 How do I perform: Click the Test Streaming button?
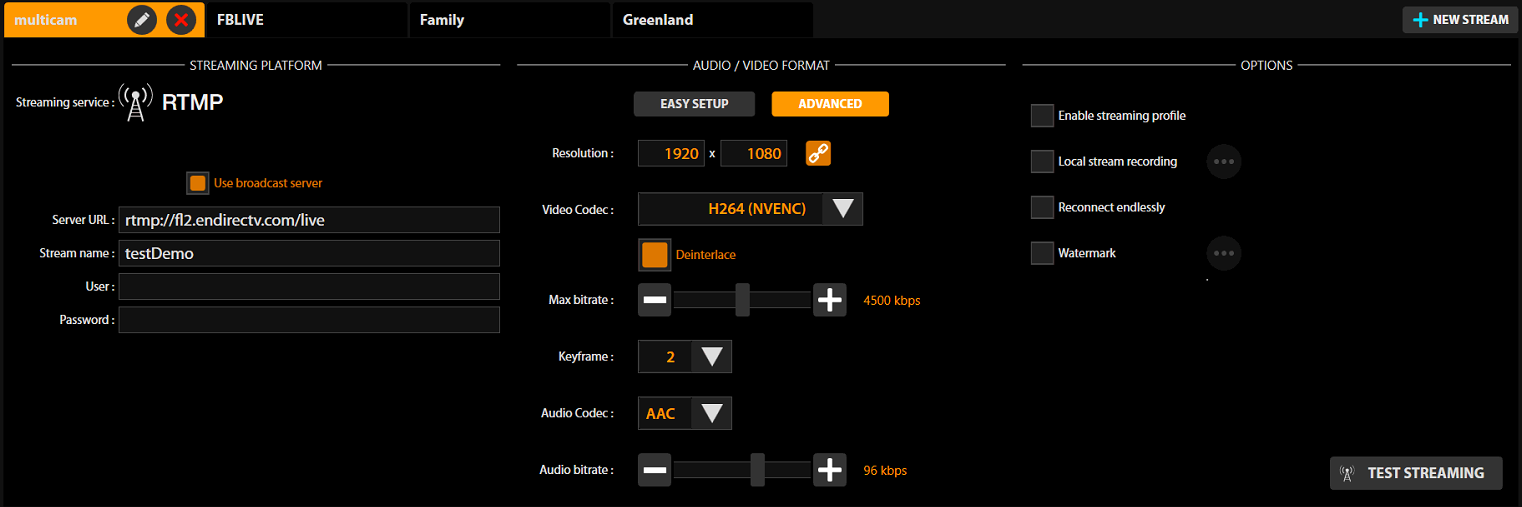click(1415, 473)
